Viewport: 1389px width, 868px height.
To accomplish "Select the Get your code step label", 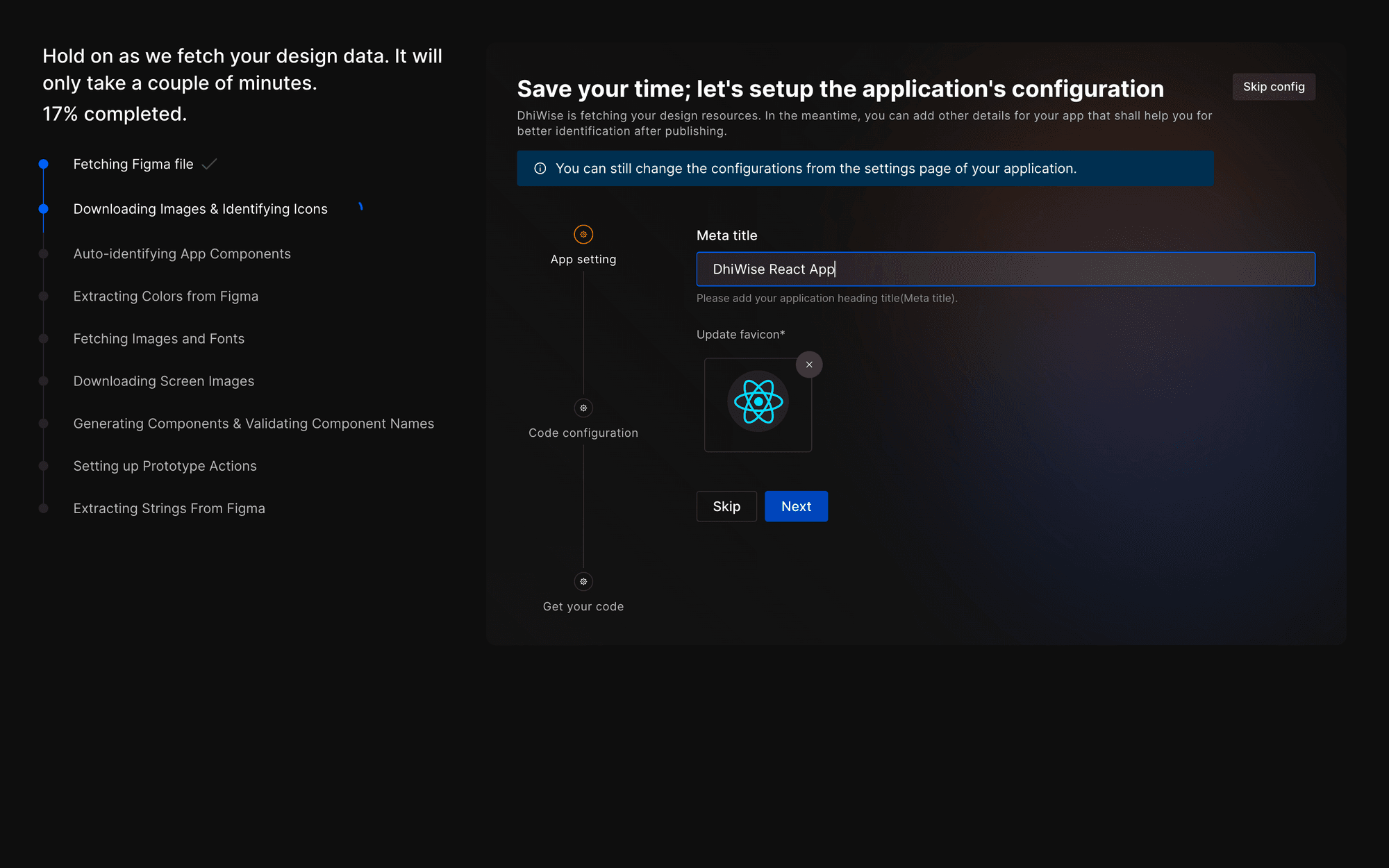I will click(583, 606).
